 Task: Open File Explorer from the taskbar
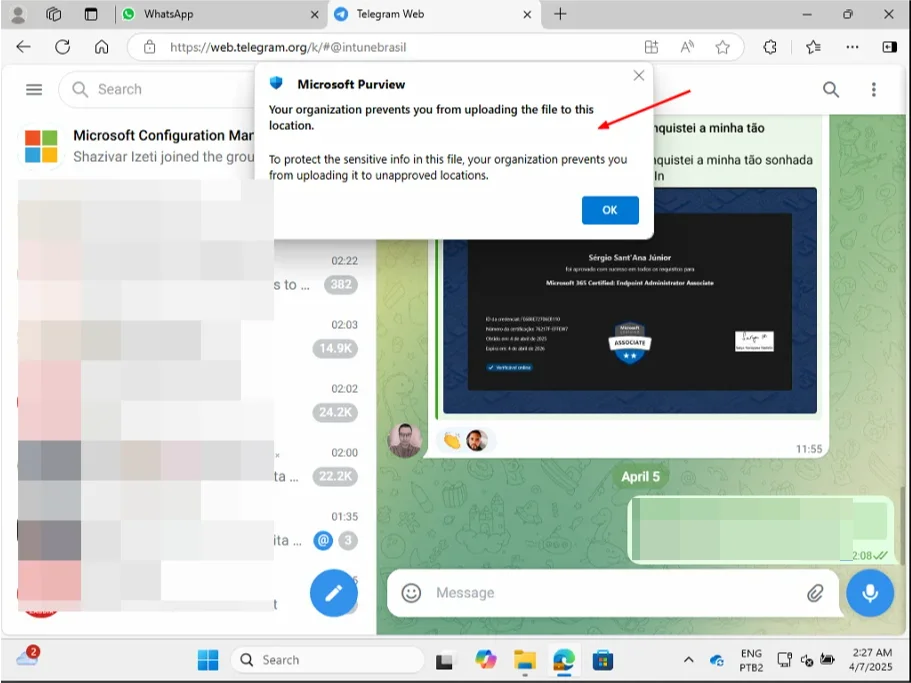pyautogui.click(x=525, y=660)
